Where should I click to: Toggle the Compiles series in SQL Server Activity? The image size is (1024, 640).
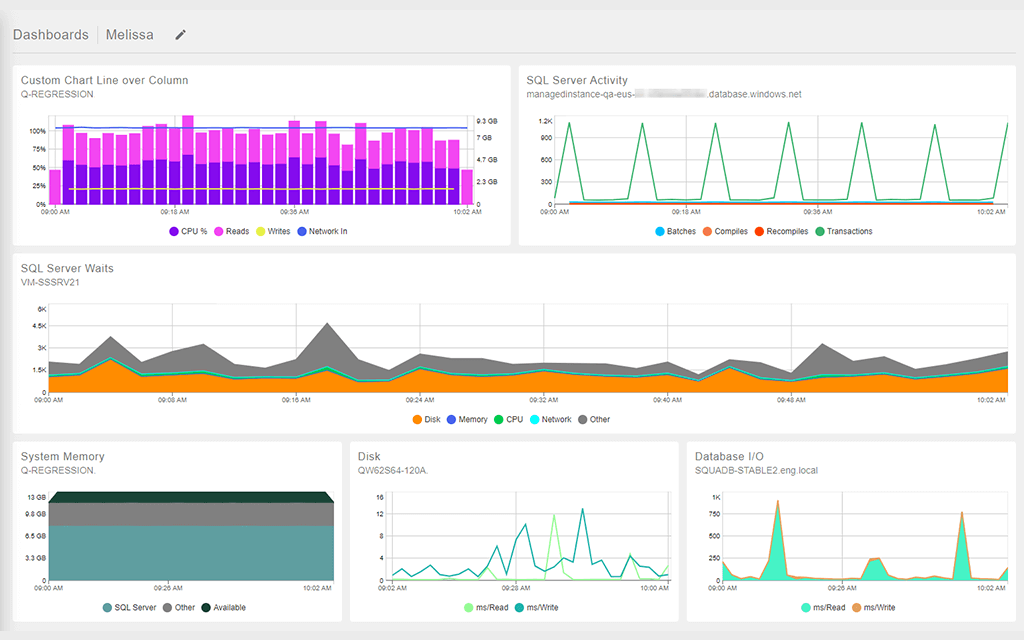click(708, 231)
